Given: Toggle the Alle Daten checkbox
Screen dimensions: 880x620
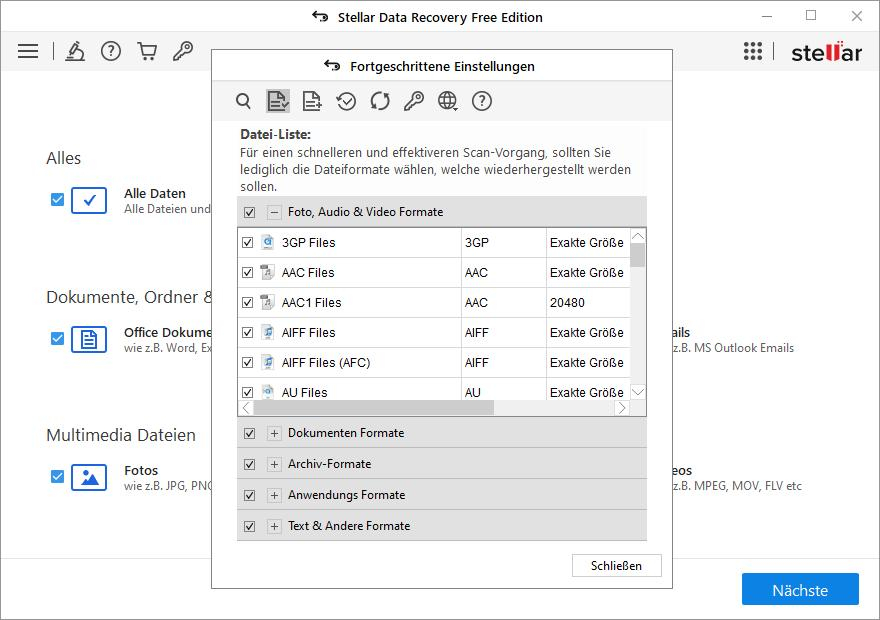Looking at the screenshot, I should click(58, 200).
